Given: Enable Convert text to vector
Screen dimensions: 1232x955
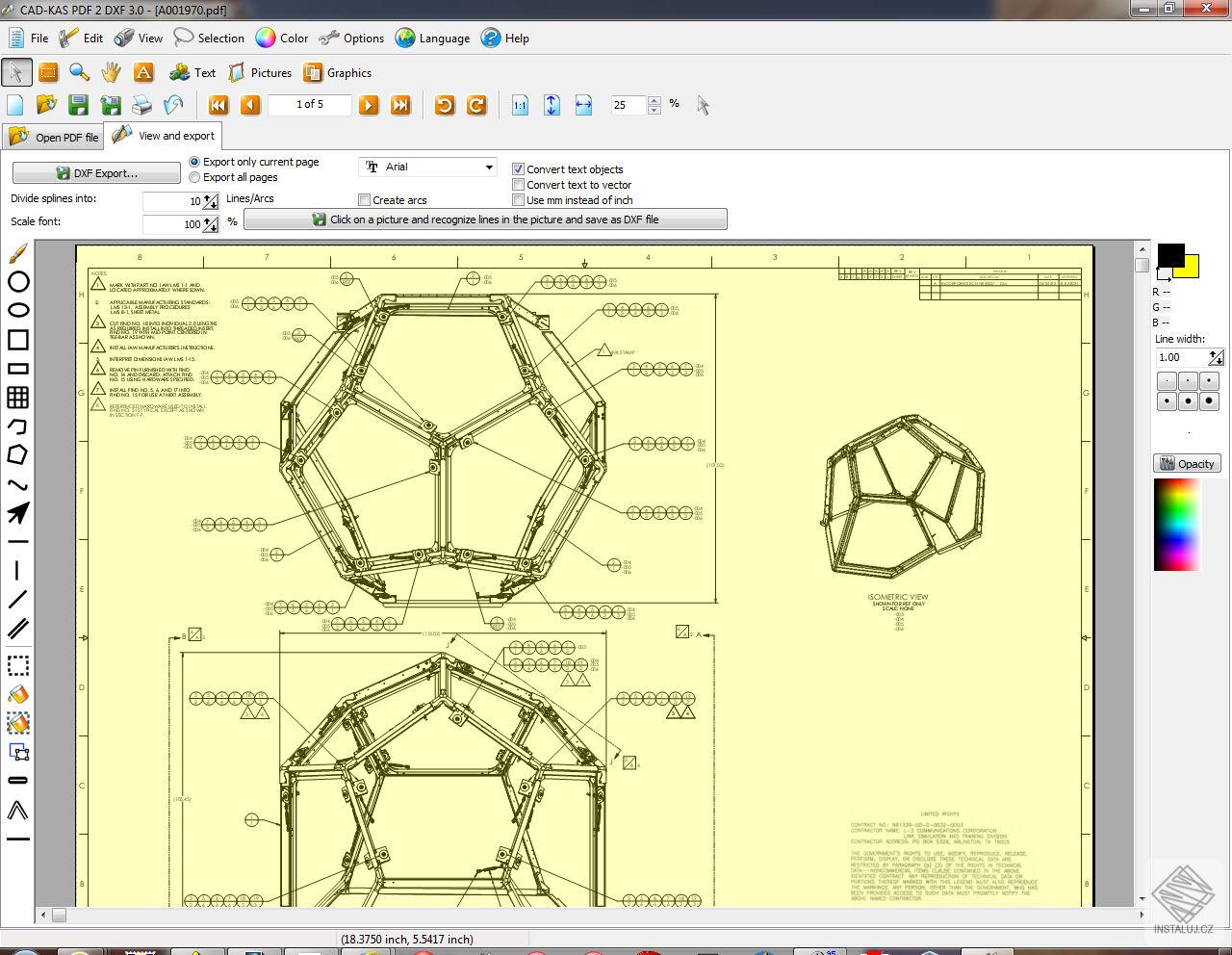Looking at the screenshot, I should pyautogui.click(x=518, y=185).
